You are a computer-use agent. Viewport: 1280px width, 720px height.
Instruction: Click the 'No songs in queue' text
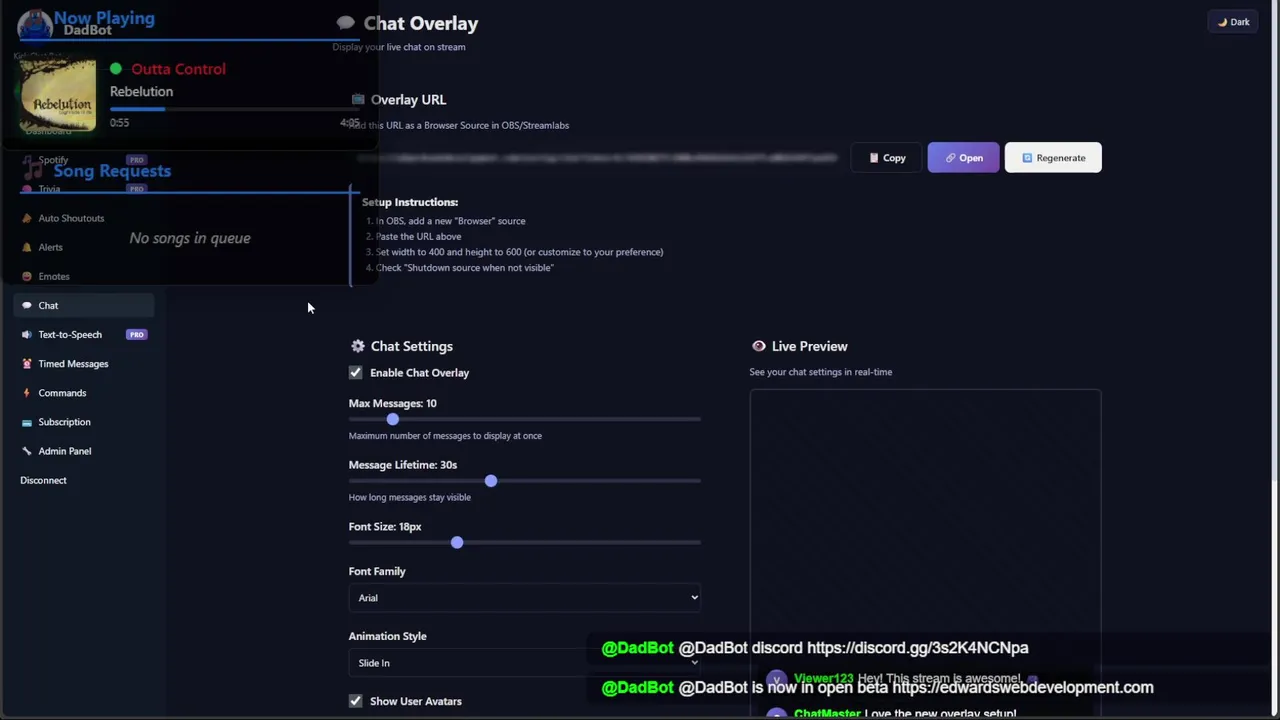point(190,238)
